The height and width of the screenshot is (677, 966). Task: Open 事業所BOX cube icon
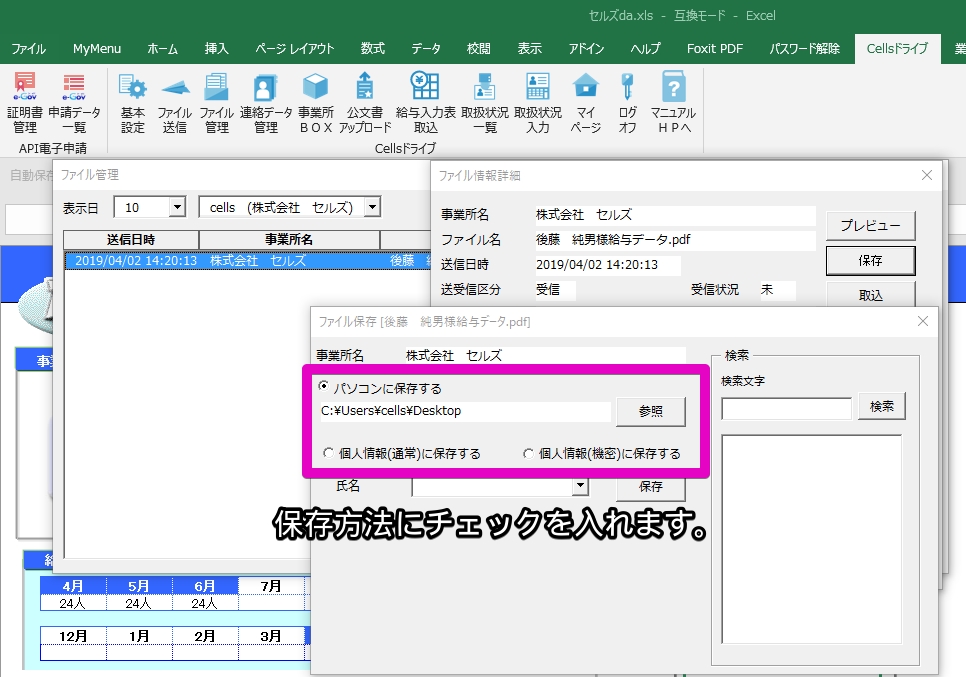315,102
